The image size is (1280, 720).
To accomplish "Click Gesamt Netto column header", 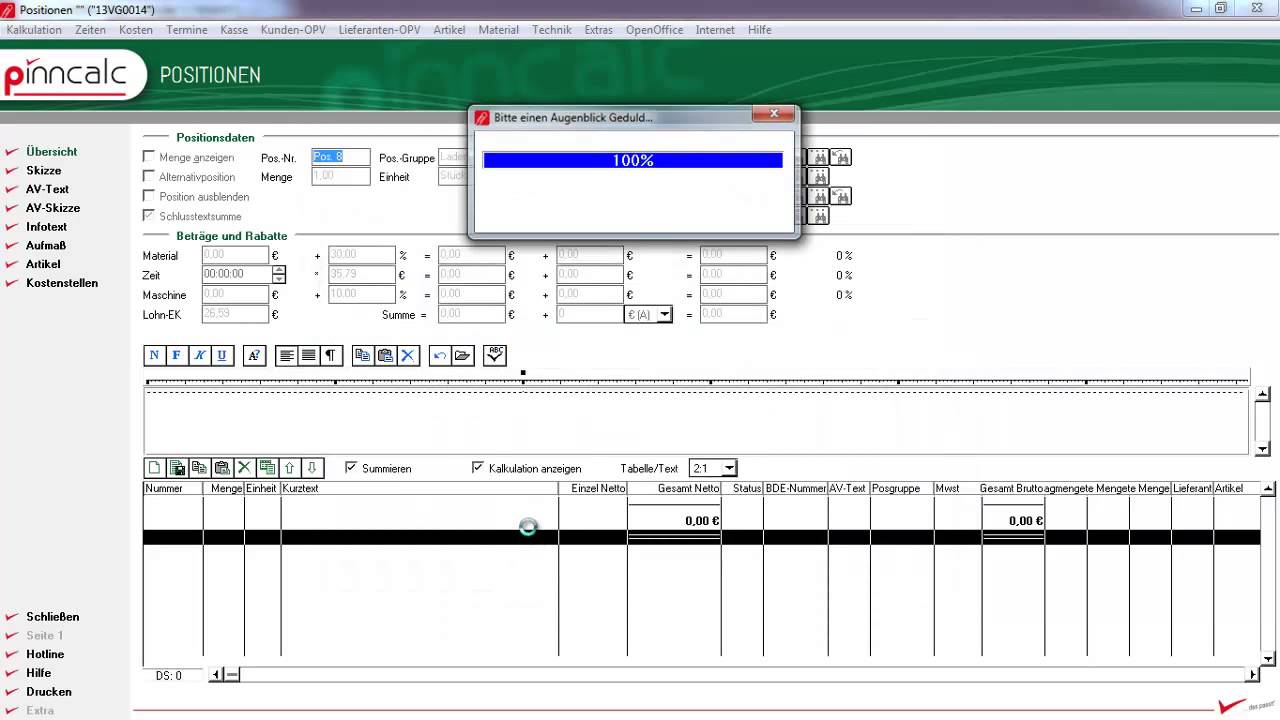I will tap(674, 488).
